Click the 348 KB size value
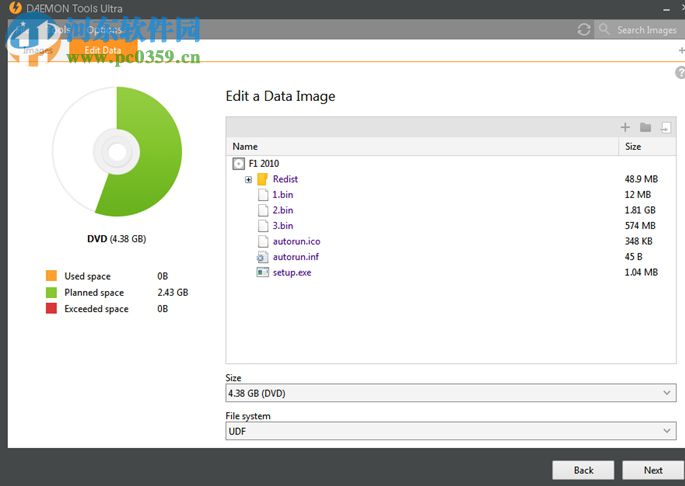The height and width of the screenshot is (486, 685). pos(638,241)
